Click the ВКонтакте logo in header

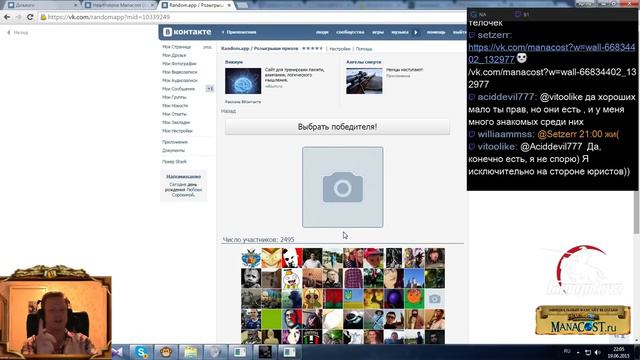[187, 32]
